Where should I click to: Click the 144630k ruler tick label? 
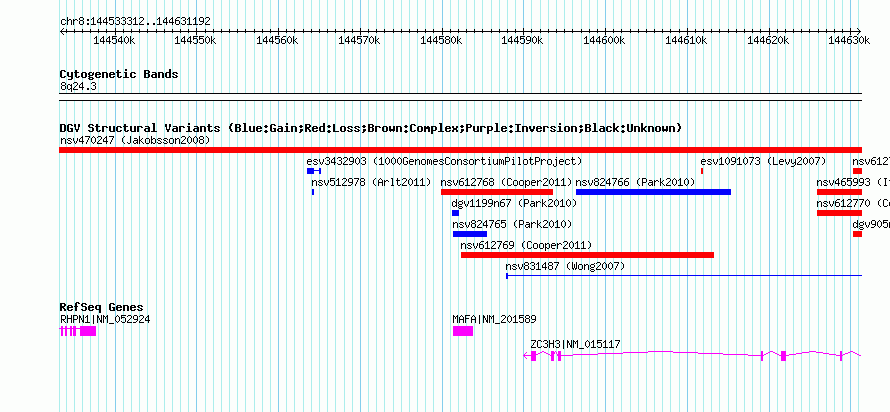click(849, 41)
